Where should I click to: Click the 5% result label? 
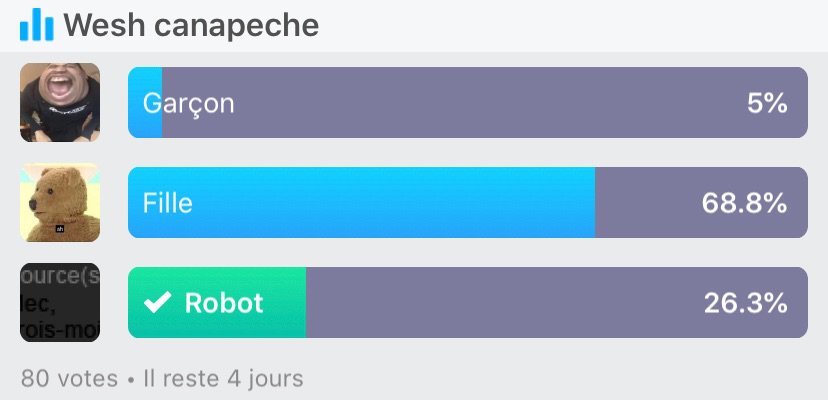pos(767,103)
